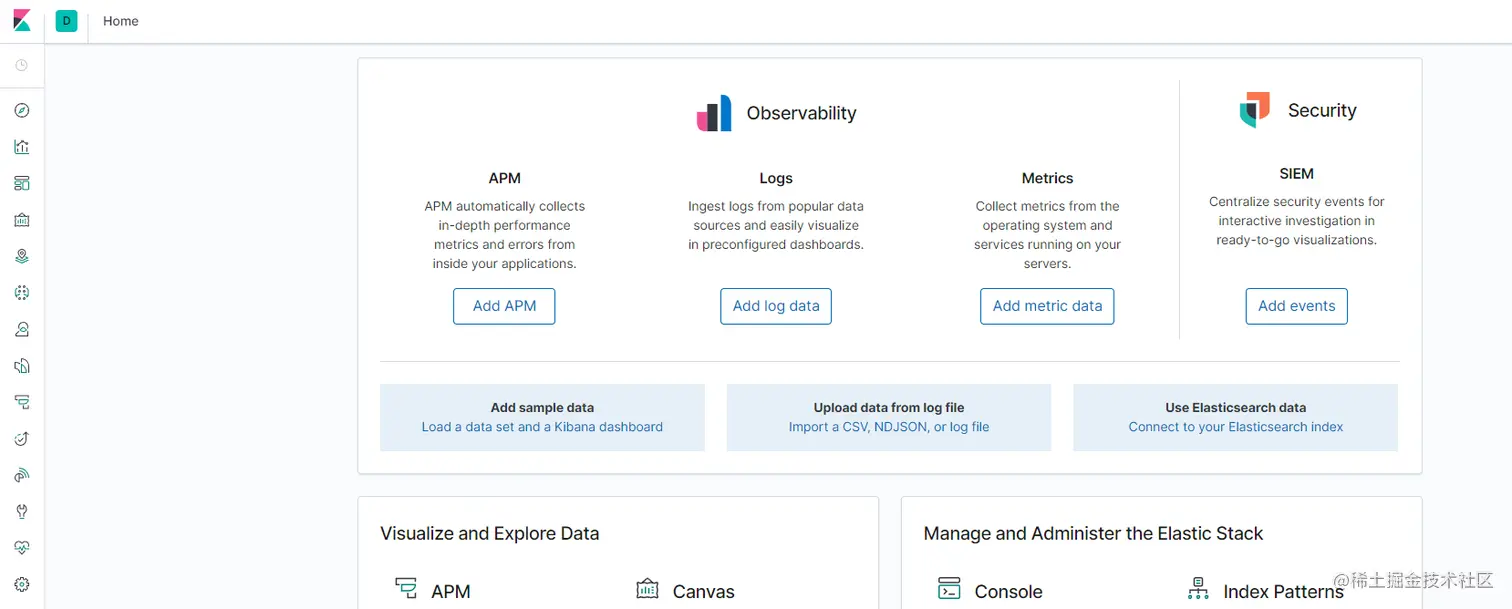This screenshot has width=1512, height=609.
Task: Click 'Manage and Administer the Elastic Stack' heading
Action: pos(1093,533)
